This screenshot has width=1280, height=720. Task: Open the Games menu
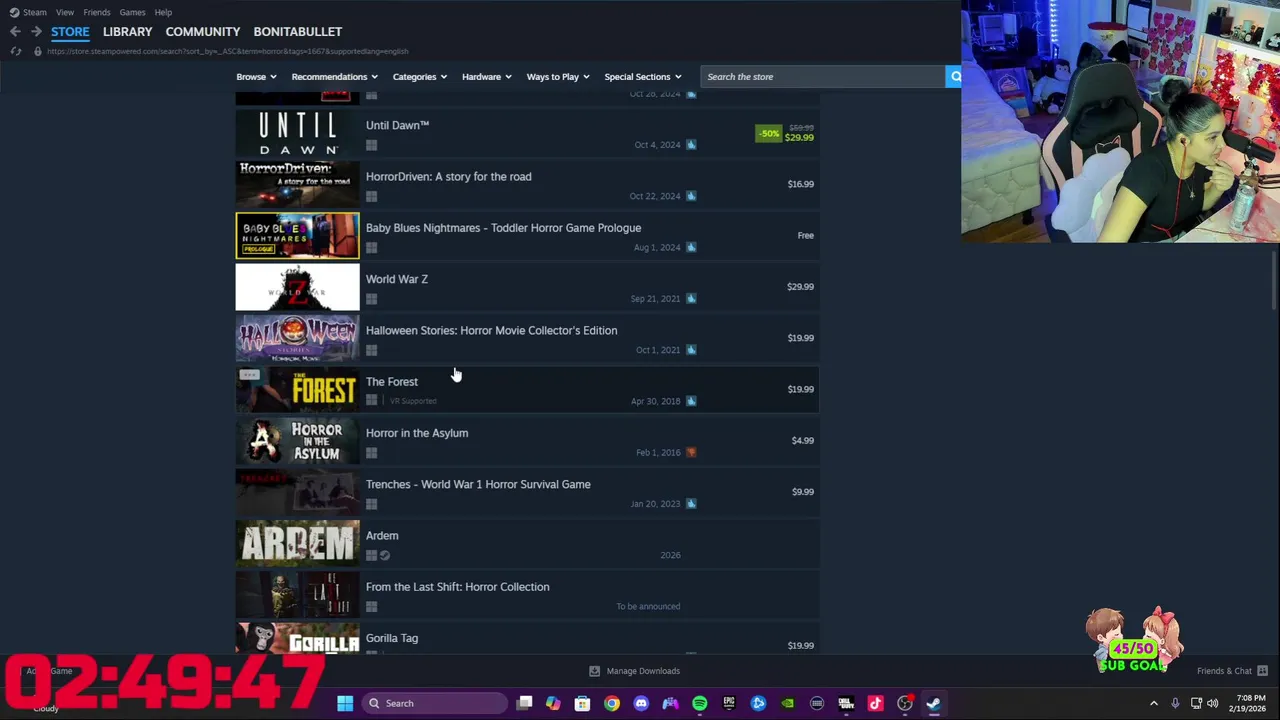(x=132, y=12)
